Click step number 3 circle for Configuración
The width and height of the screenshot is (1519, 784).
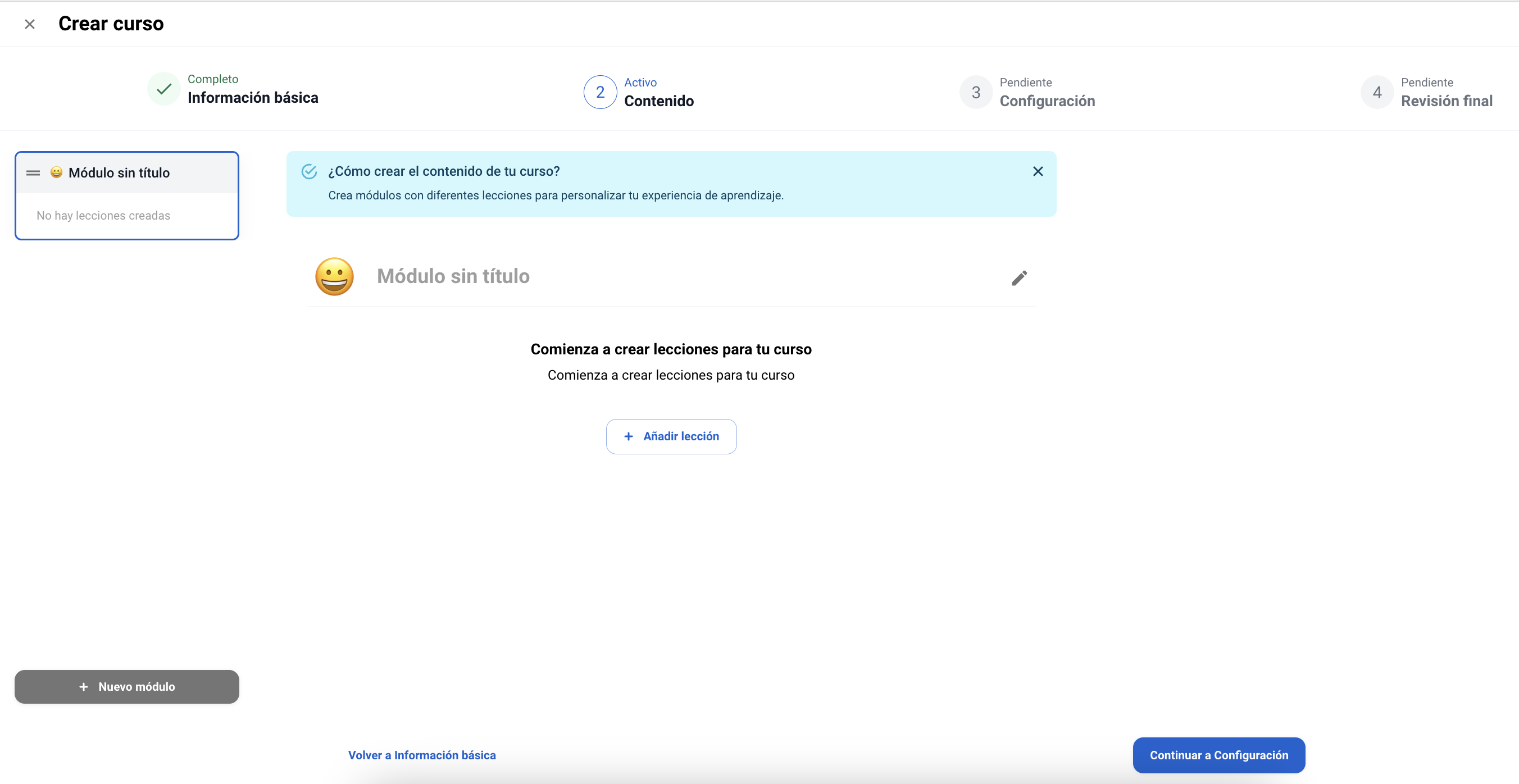pos(976,92)
